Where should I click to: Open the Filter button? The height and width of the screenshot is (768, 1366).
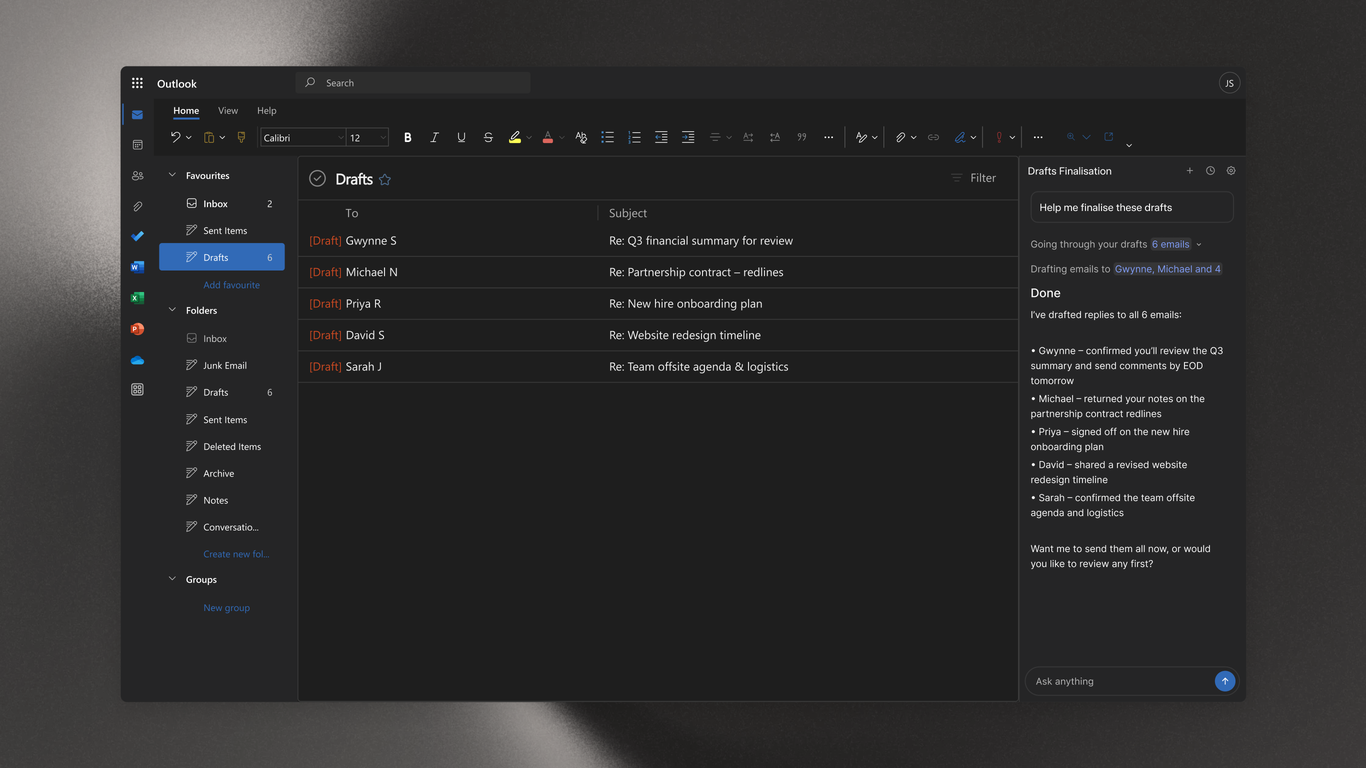973,178
